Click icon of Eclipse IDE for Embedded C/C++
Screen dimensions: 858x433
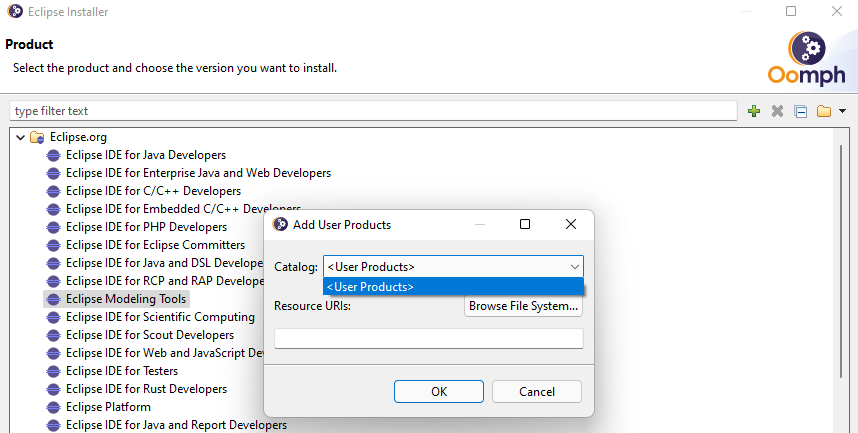point(54,210)
